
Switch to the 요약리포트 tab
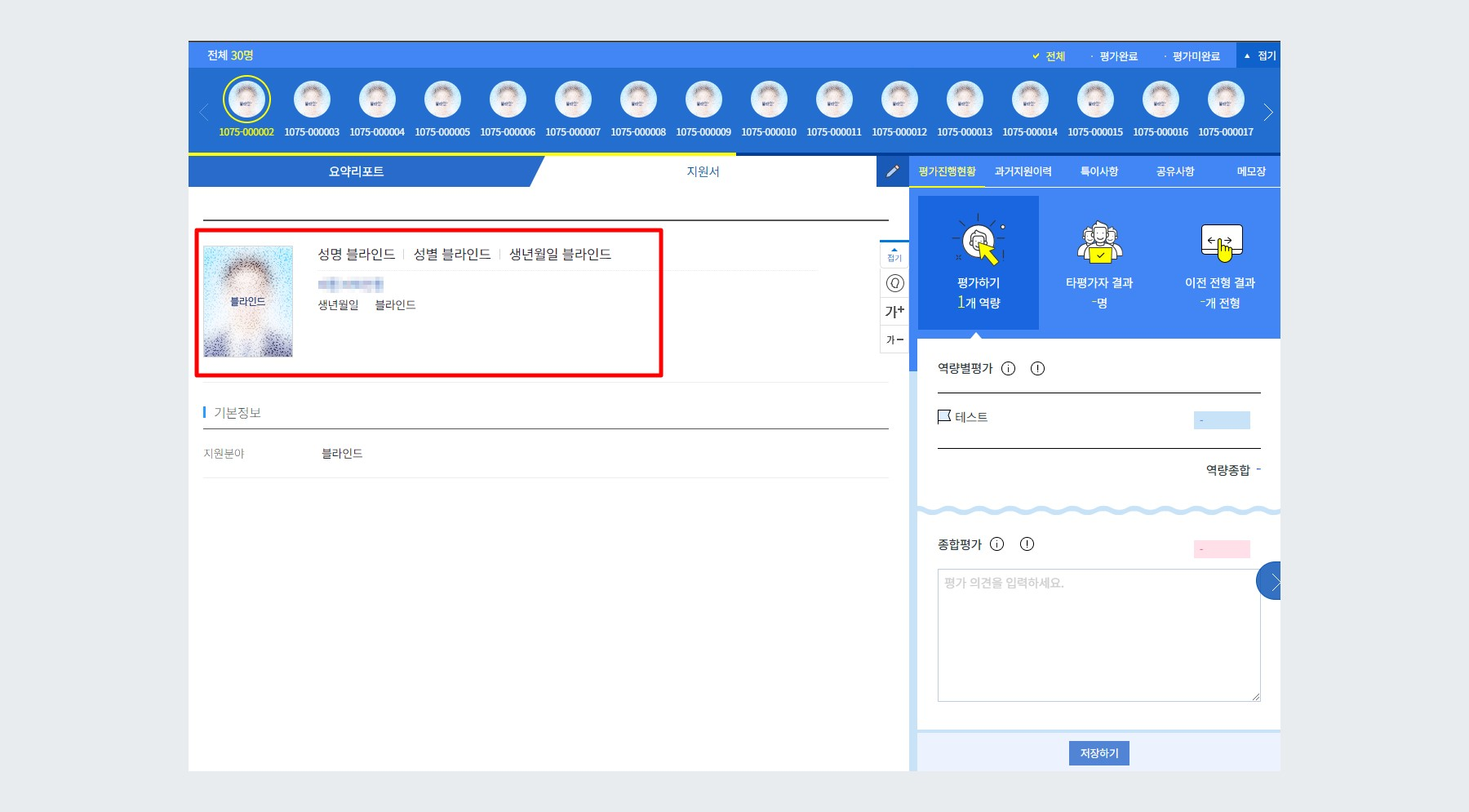(357, 171)
